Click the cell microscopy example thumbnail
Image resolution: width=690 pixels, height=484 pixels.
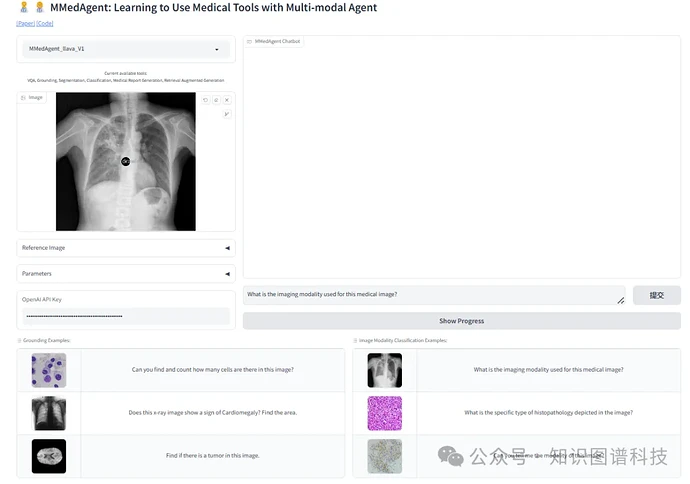click(x=48, y=370)
